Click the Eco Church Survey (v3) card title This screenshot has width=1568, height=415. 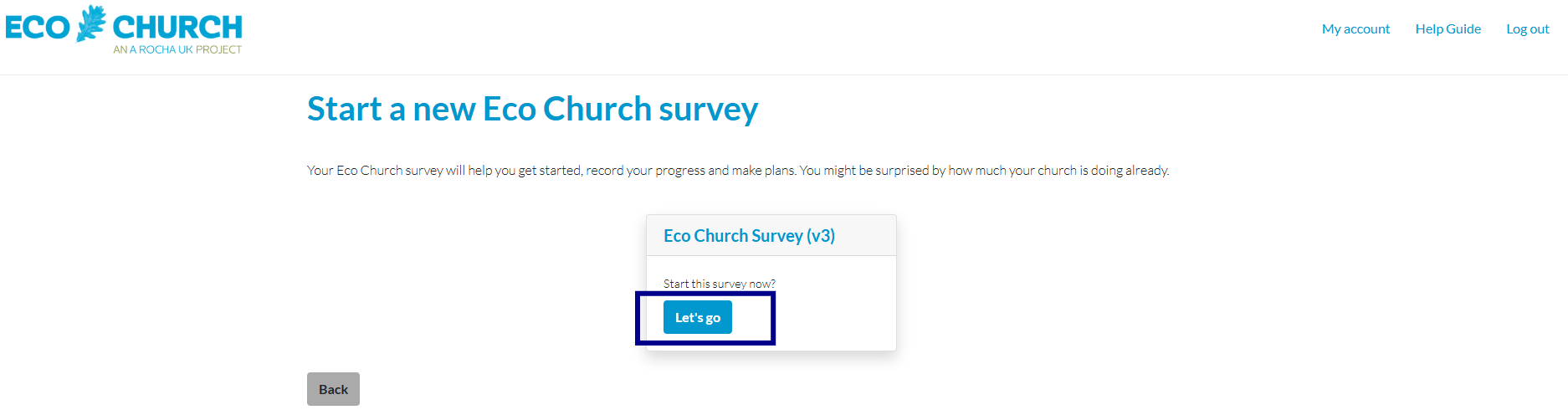(749, 236)
